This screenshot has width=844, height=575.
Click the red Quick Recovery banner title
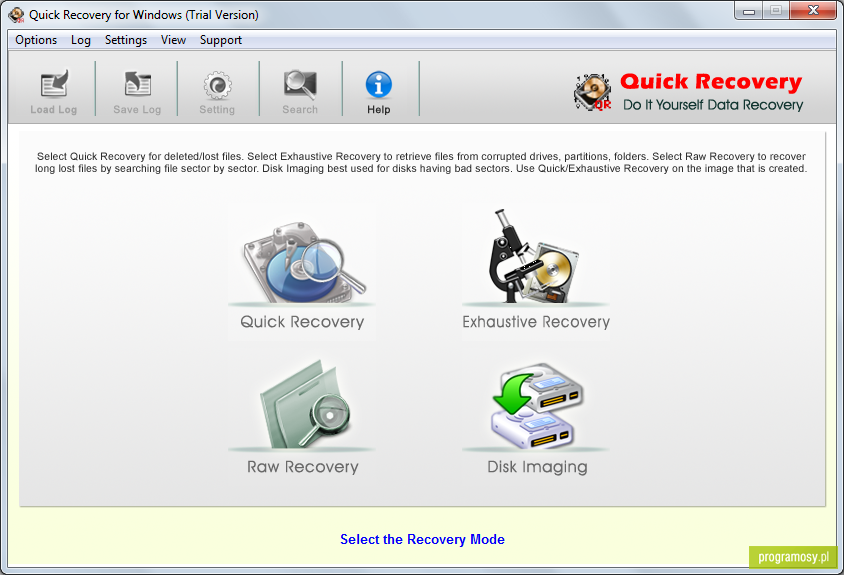[711, 82]
